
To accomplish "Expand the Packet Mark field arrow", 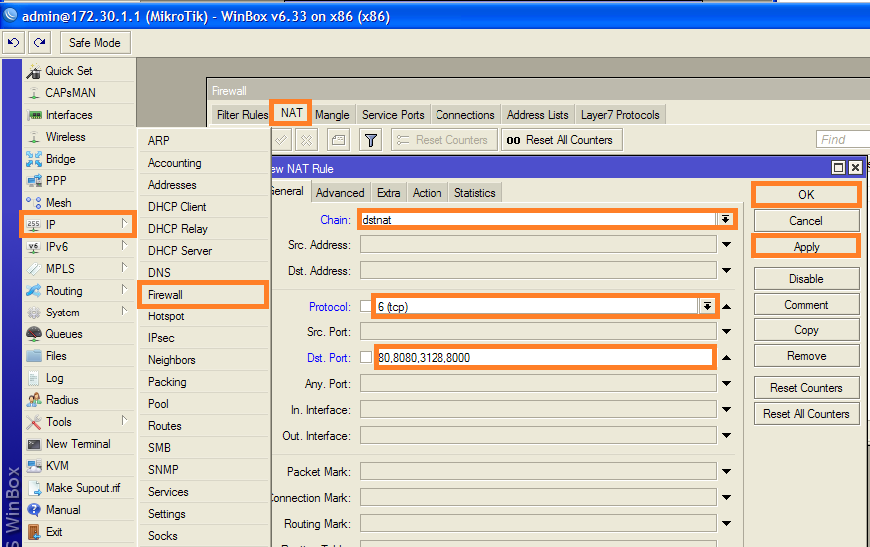I will coord(726,472).
